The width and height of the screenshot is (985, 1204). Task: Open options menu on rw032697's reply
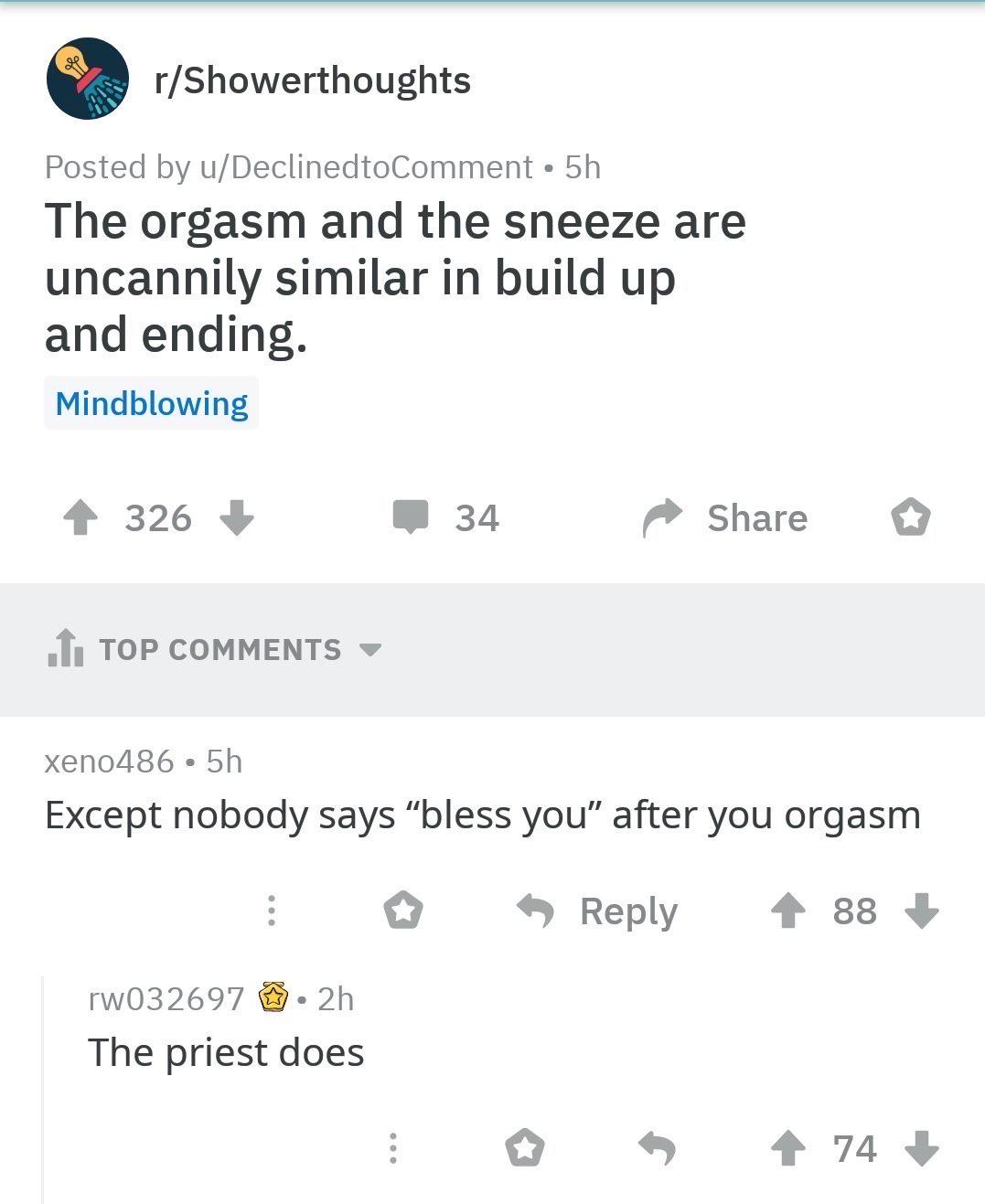coord(393,1148)
